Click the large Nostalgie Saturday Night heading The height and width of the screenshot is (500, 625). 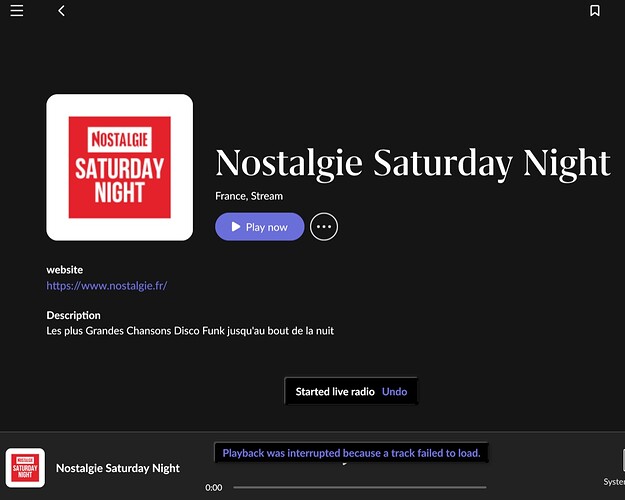pos(413,163)
